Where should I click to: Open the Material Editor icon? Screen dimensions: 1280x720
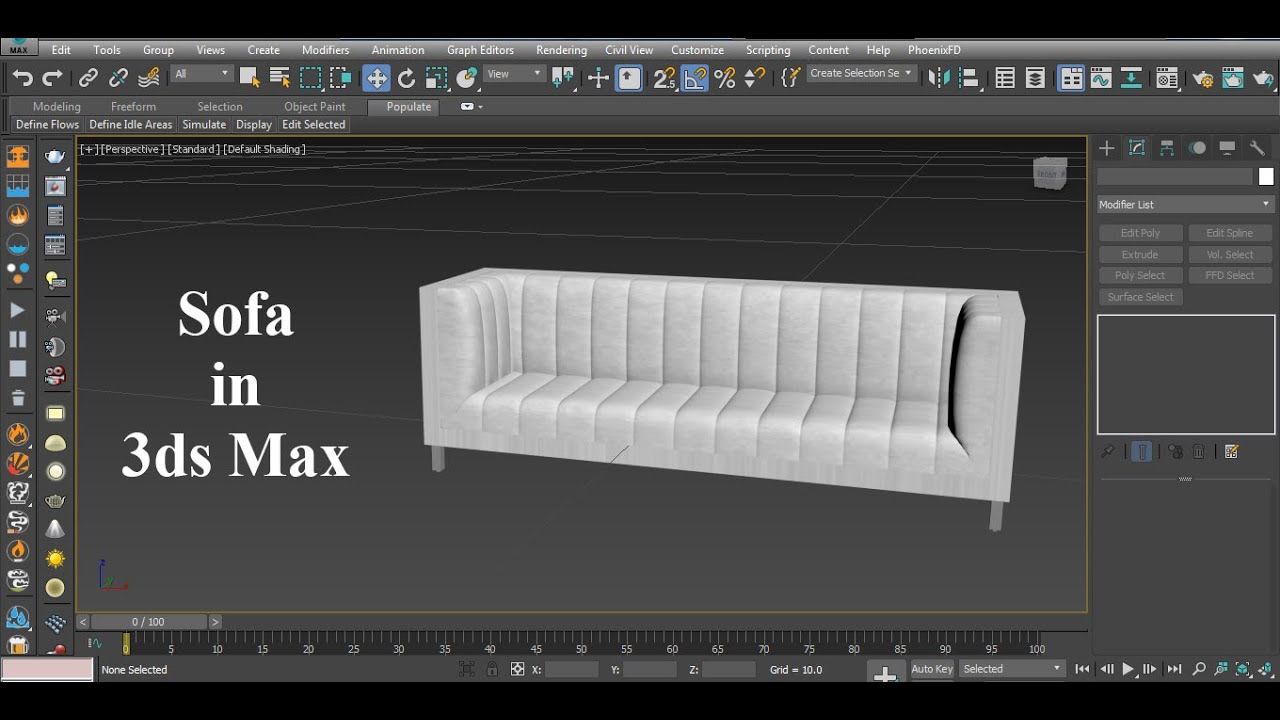click(x=1167, y=78)
